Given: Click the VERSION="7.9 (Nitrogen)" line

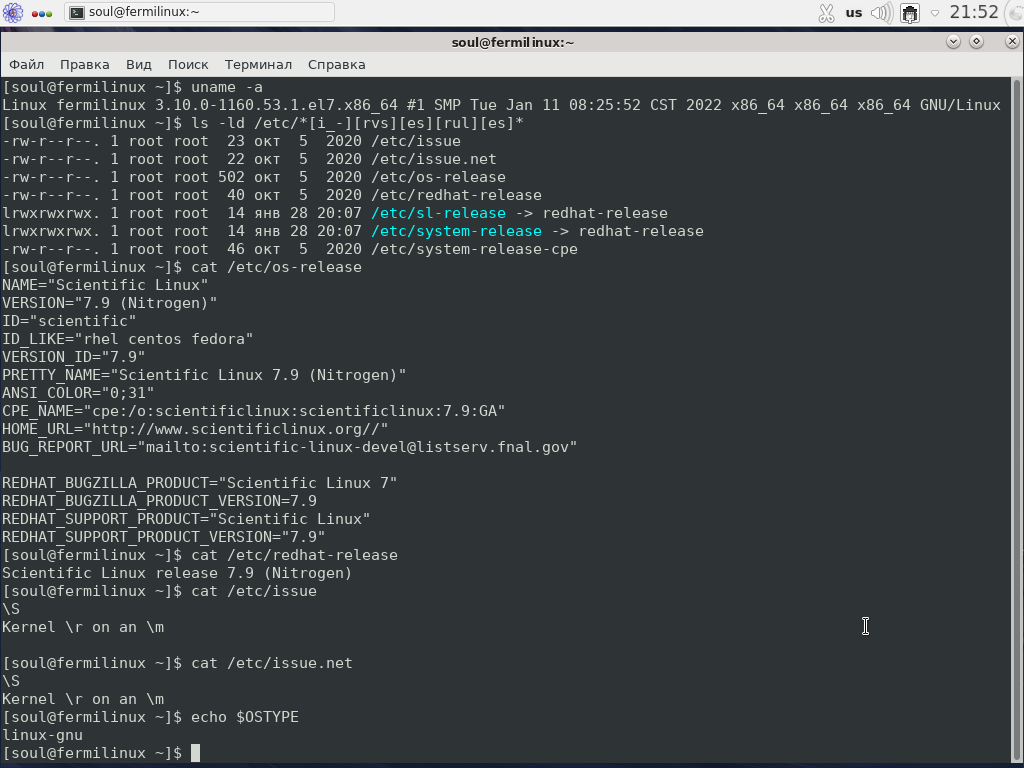Looking at the screenshot, I should tap(109, 303).
